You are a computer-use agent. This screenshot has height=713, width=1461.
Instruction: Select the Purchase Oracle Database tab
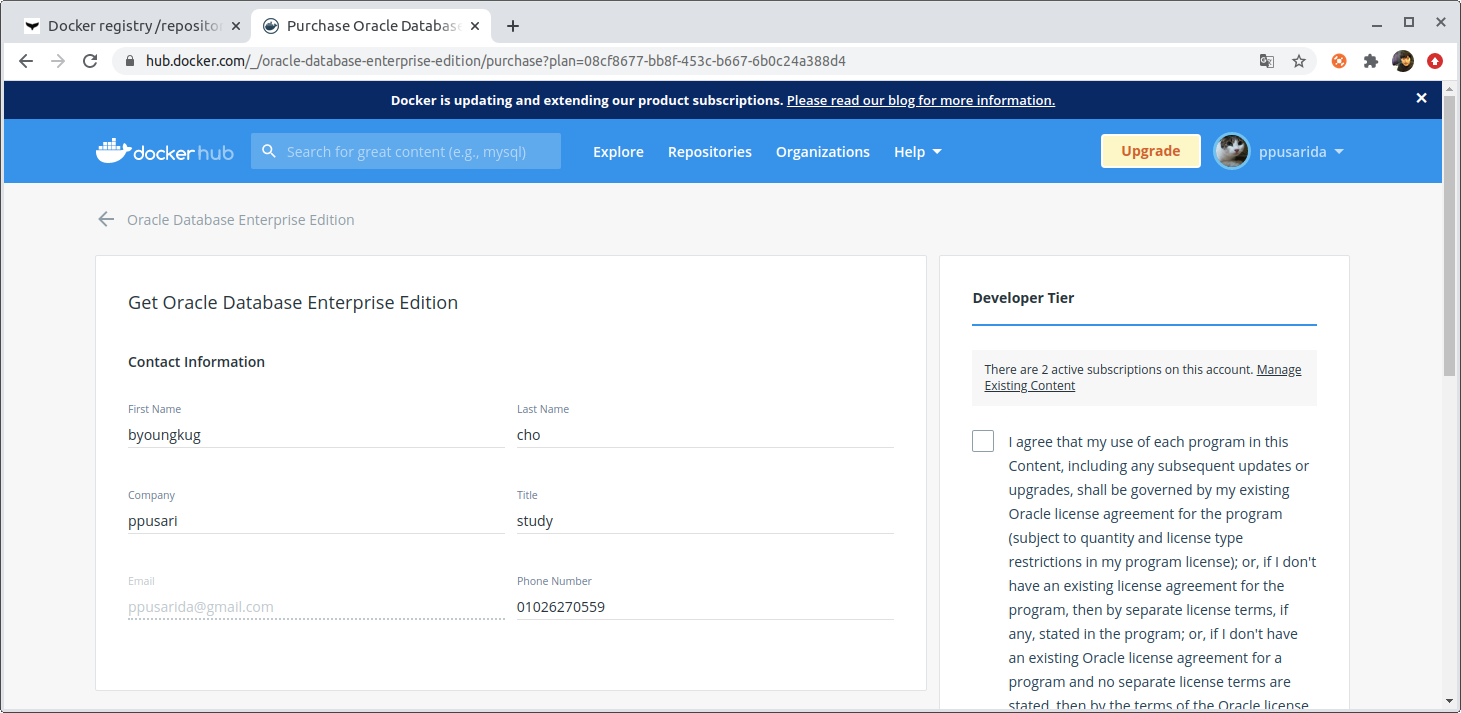371,26
